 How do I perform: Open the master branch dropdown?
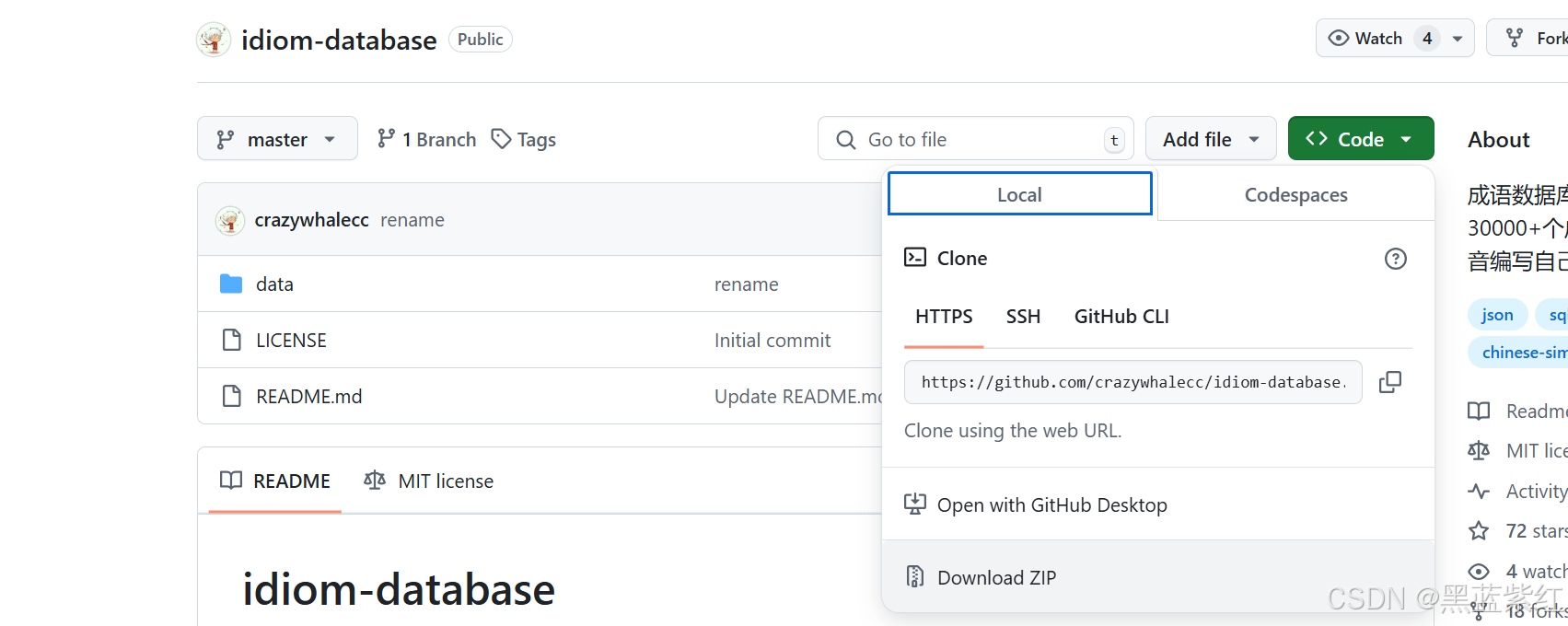pos(277,138)
